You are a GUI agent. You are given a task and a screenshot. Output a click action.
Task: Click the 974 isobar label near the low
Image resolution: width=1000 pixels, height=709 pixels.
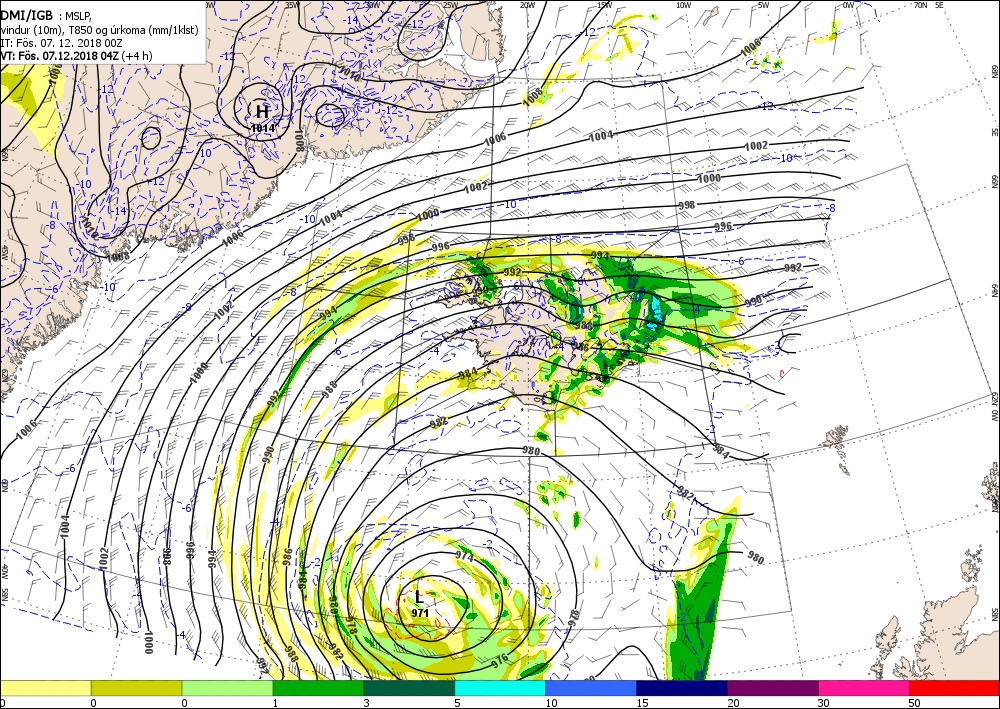(x=464, y=556)
